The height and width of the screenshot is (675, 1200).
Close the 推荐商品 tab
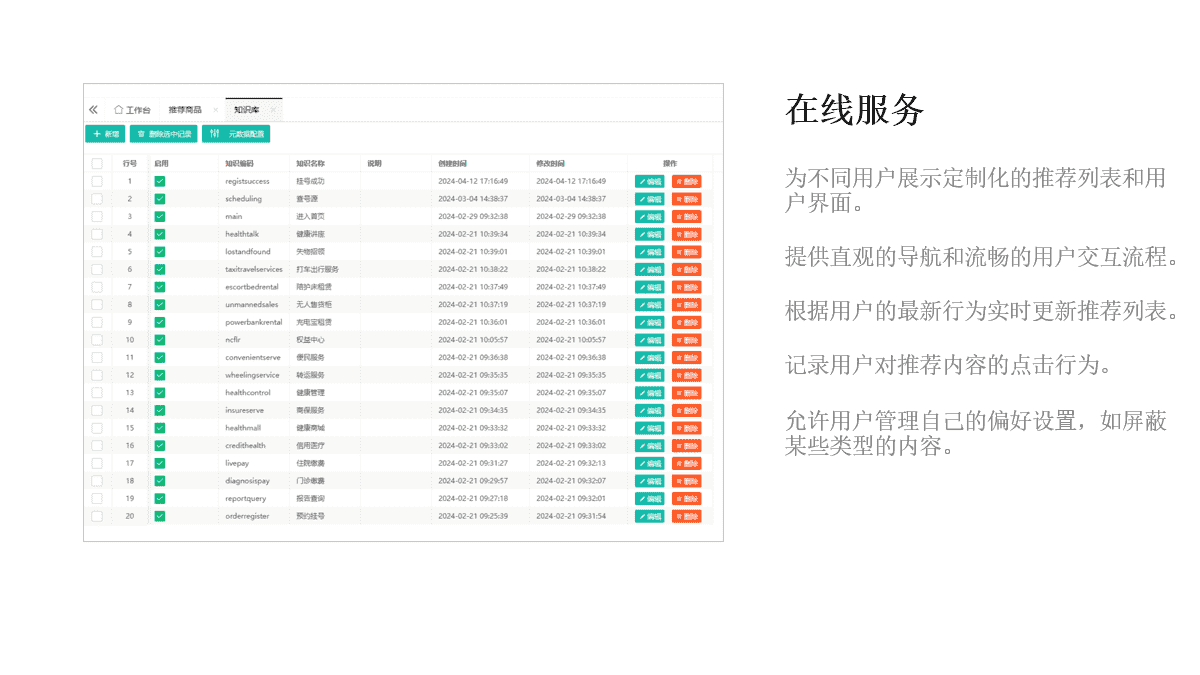tap(215, 109)
